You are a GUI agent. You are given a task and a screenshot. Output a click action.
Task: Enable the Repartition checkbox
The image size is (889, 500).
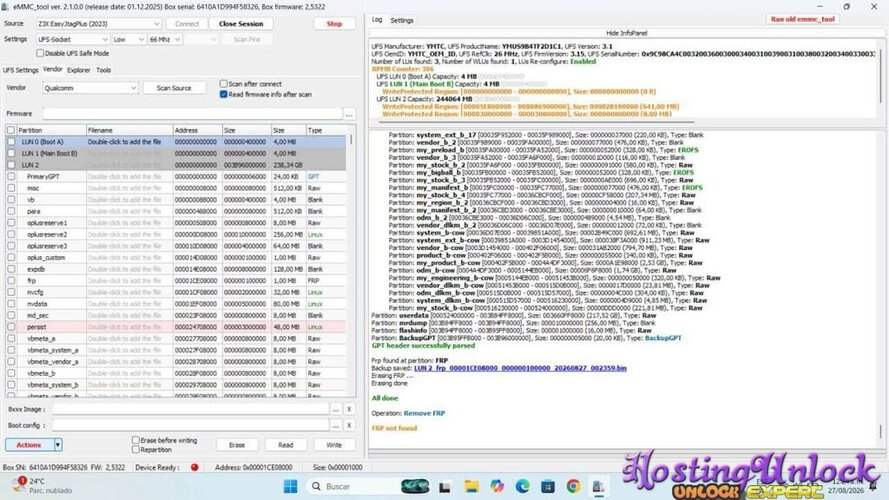[x=136, y=450]
